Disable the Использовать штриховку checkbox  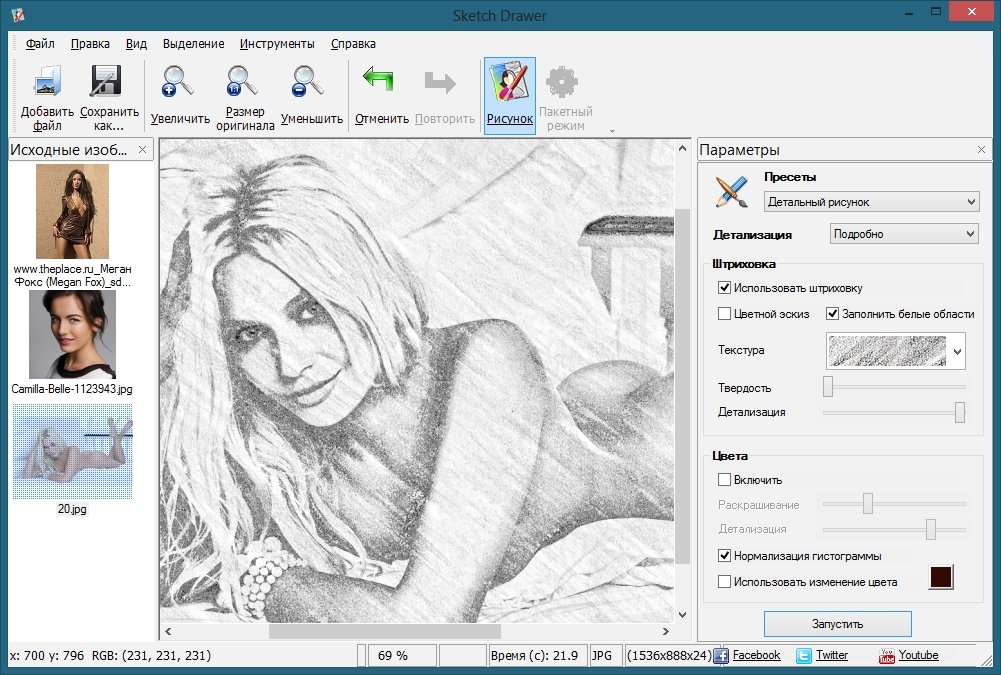pyautogui.click(x=725, y=288)
